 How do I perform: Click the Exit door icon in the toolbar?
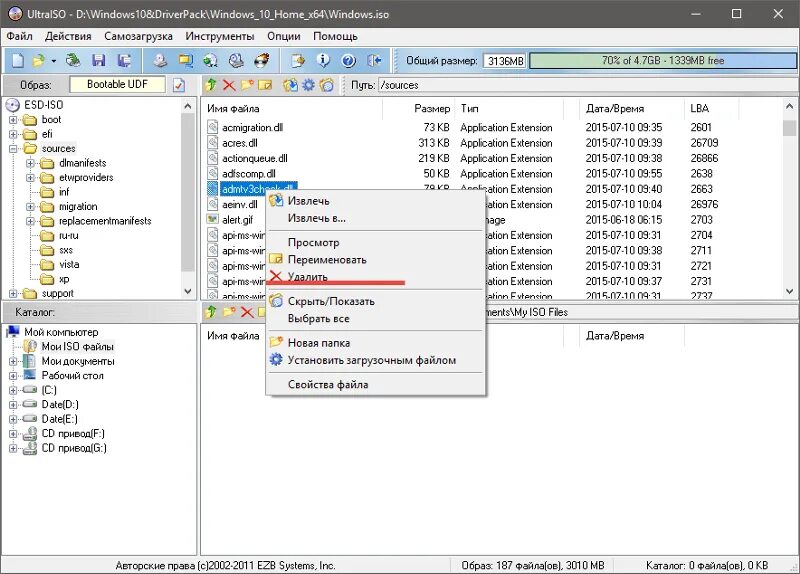click(x=374, y=61)
